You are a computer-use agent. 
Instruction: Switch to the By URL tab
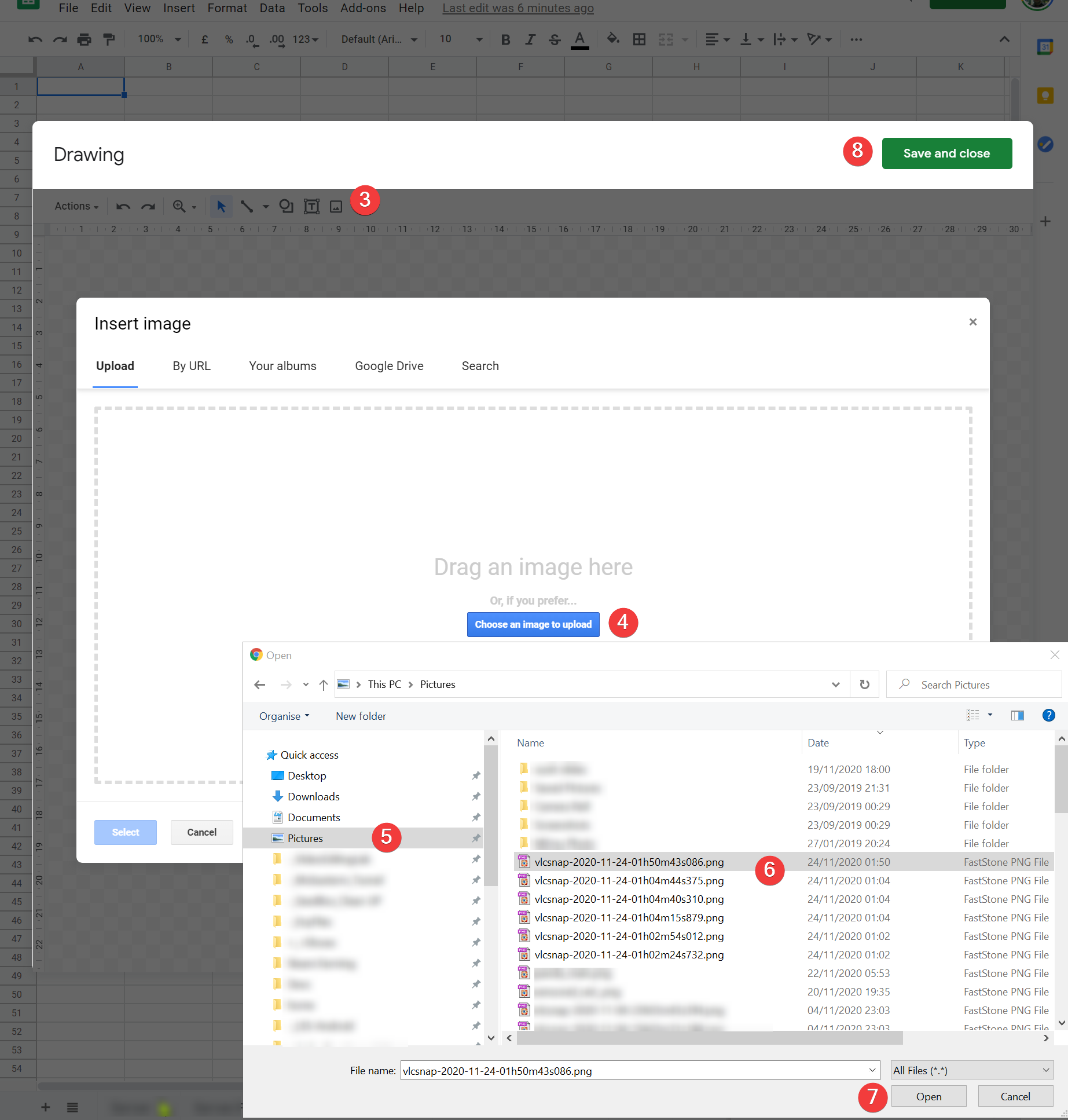point(192,366)
